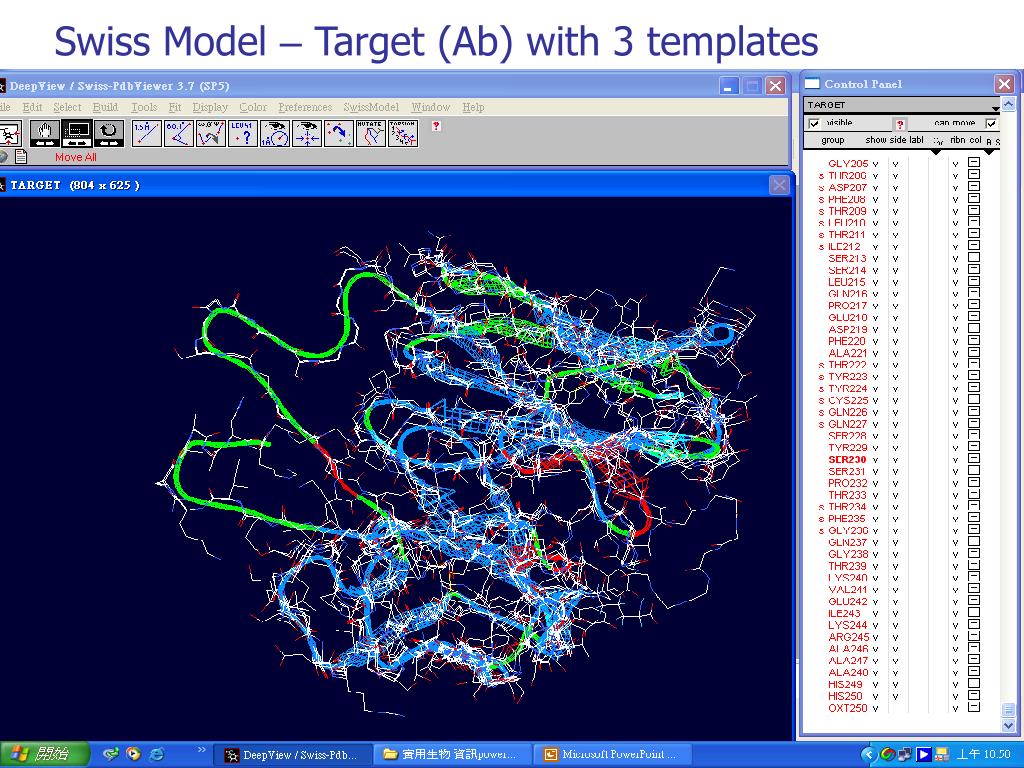The image size is (1024, 768).
Task: Click the show column header
Action: click(x=875, y=140)
